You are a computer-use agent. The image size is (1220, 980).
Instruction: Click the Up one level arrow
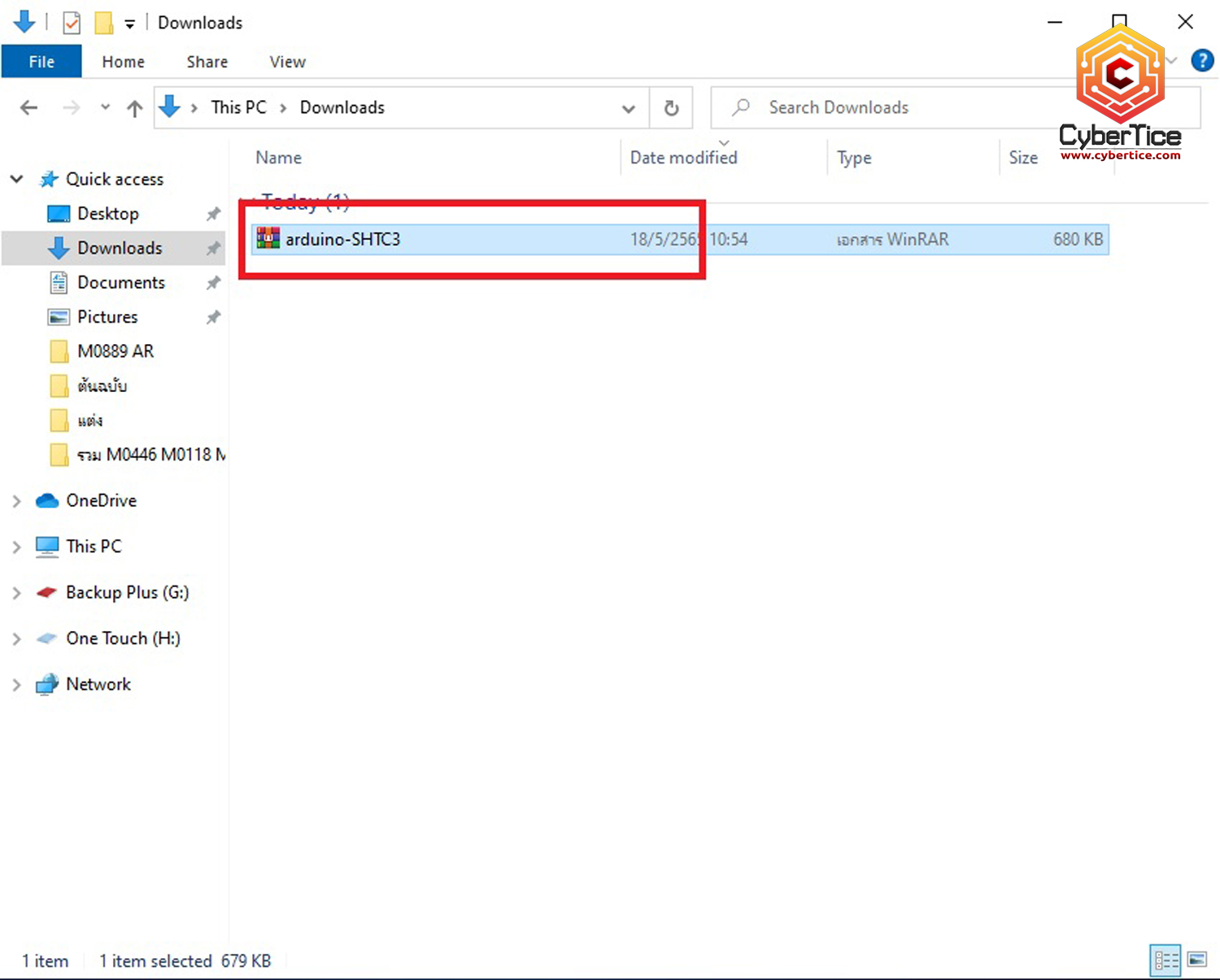(x=135, y=107)
